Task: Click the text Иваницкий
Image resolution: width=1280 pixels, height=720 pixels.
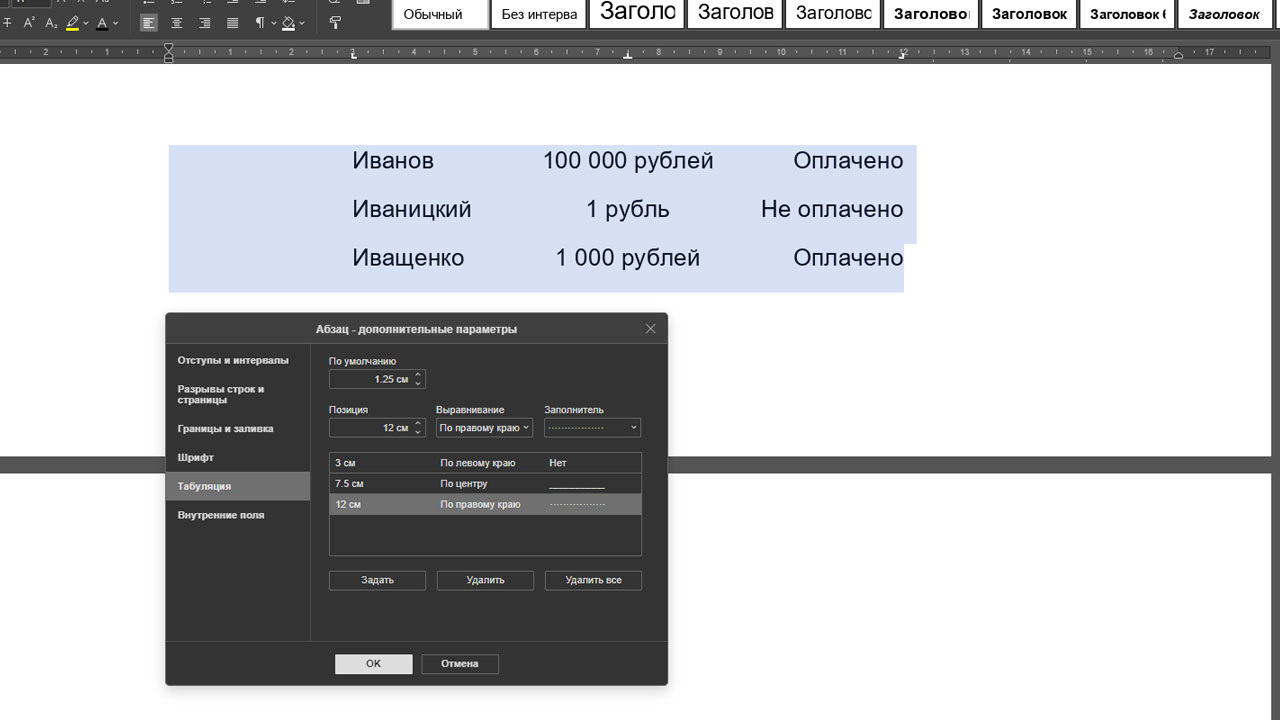Action: pos(411,210)
